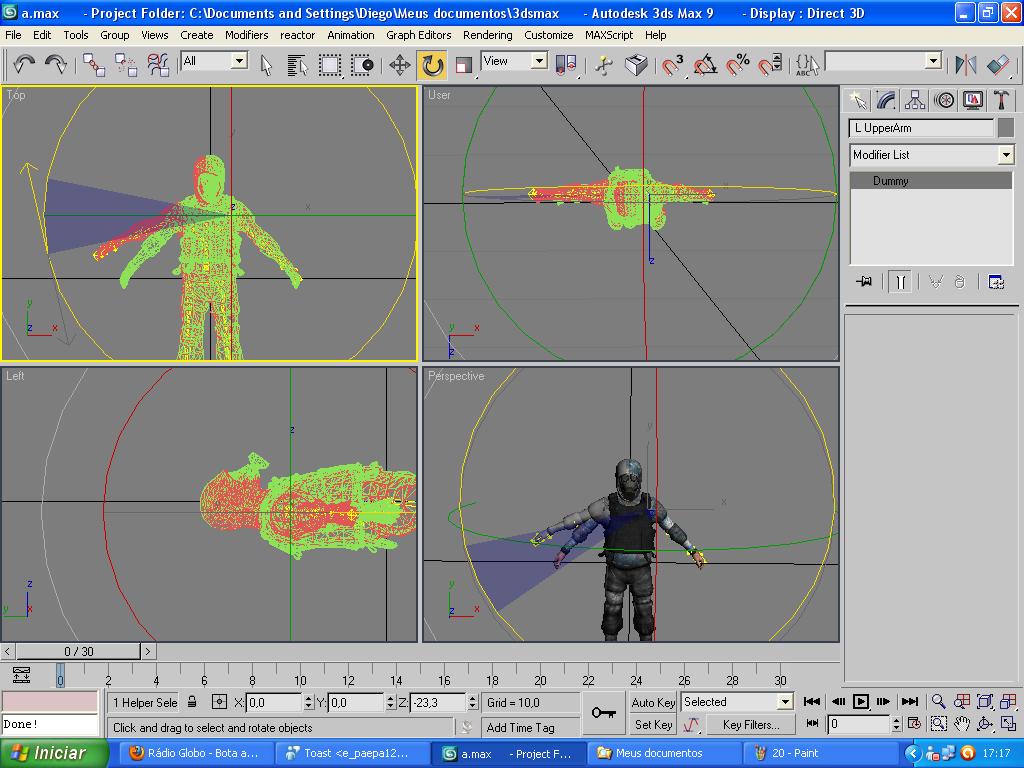This screenshot has width=1024, height=768.
Task: Click the Pin Stack icon
Action: (864, 282)
